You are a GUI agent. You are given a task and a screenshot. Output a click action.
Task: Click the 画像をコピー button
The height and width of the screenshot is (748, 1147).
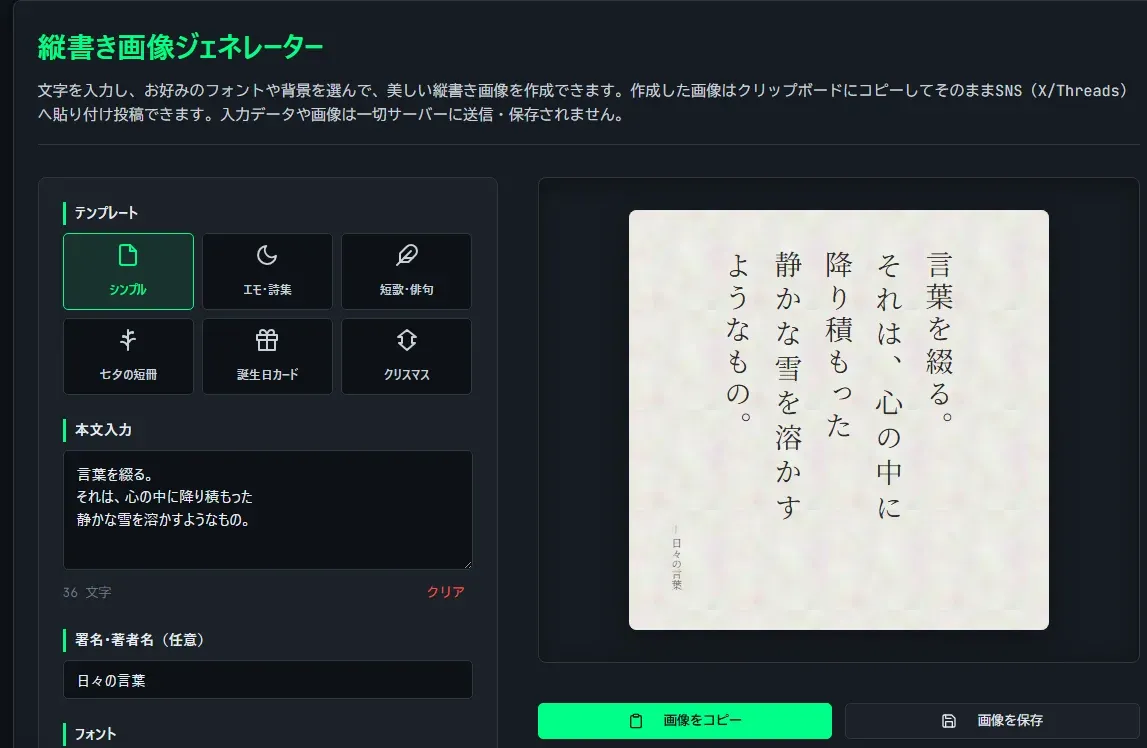point(685,721)
